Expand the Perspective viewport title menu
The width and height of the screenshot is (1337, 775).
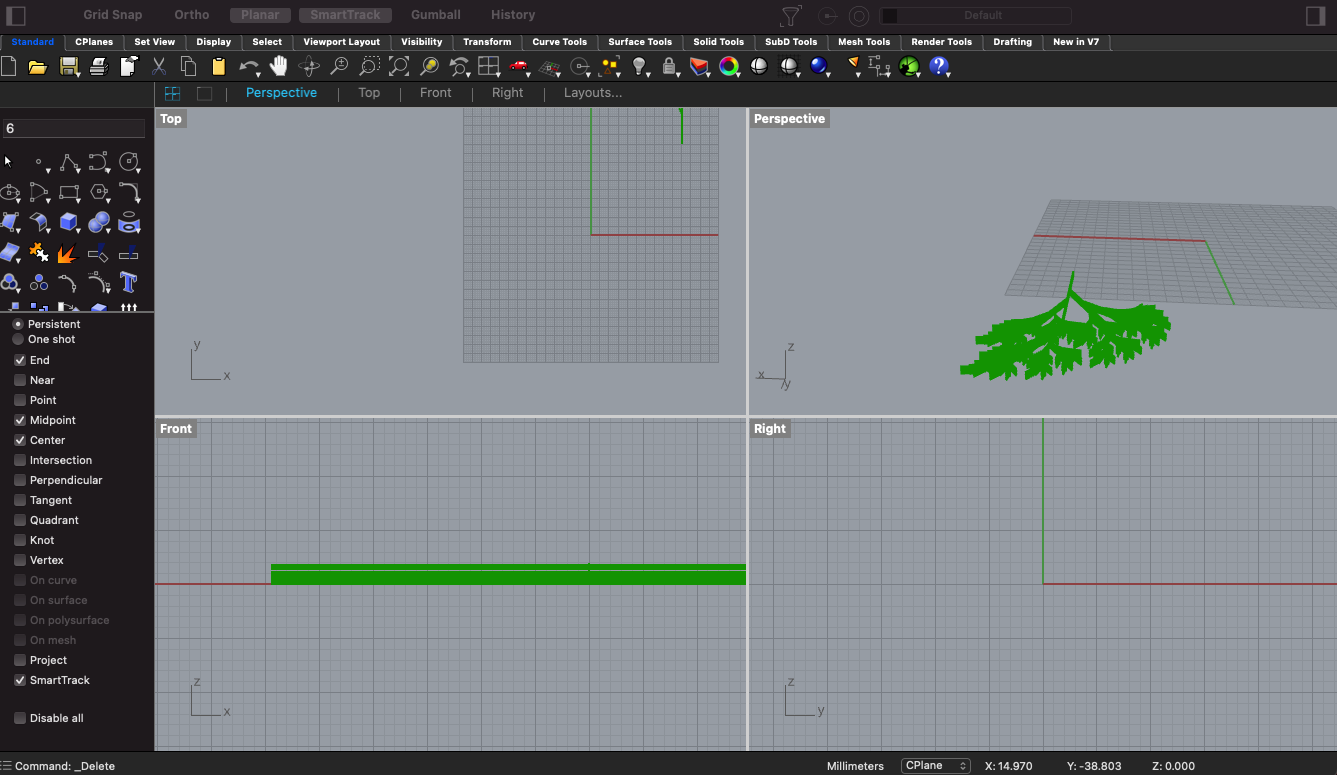[x=789, y=118]
